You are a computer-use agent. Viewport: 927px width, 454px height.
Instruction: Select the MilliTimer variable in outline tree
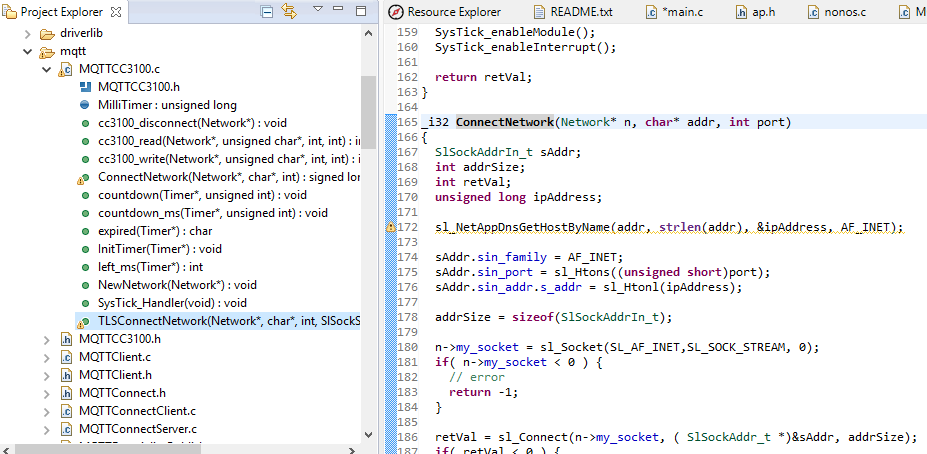166,105
